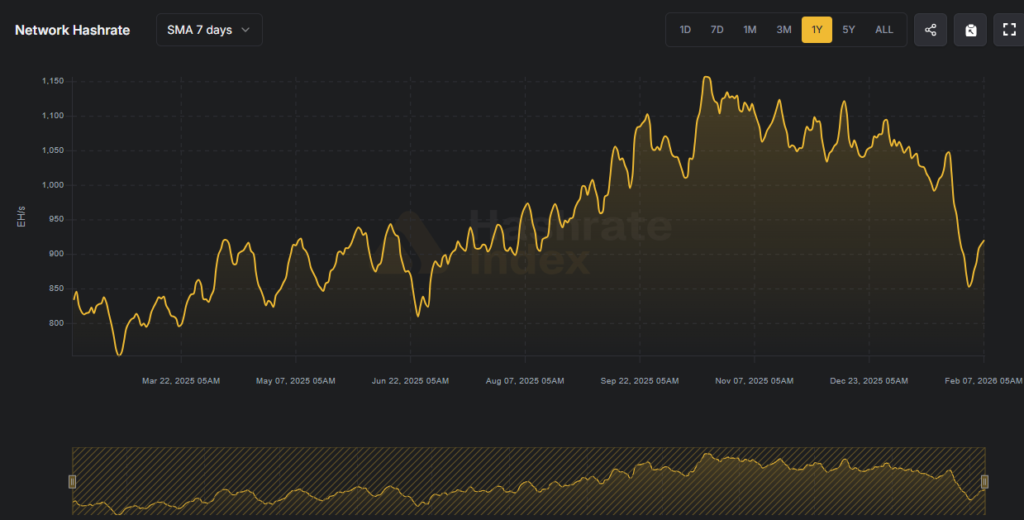The height and width of the screenshot is (520, 1024).
Task: Click the share chart icon
Action: click(x=930, y=30)
